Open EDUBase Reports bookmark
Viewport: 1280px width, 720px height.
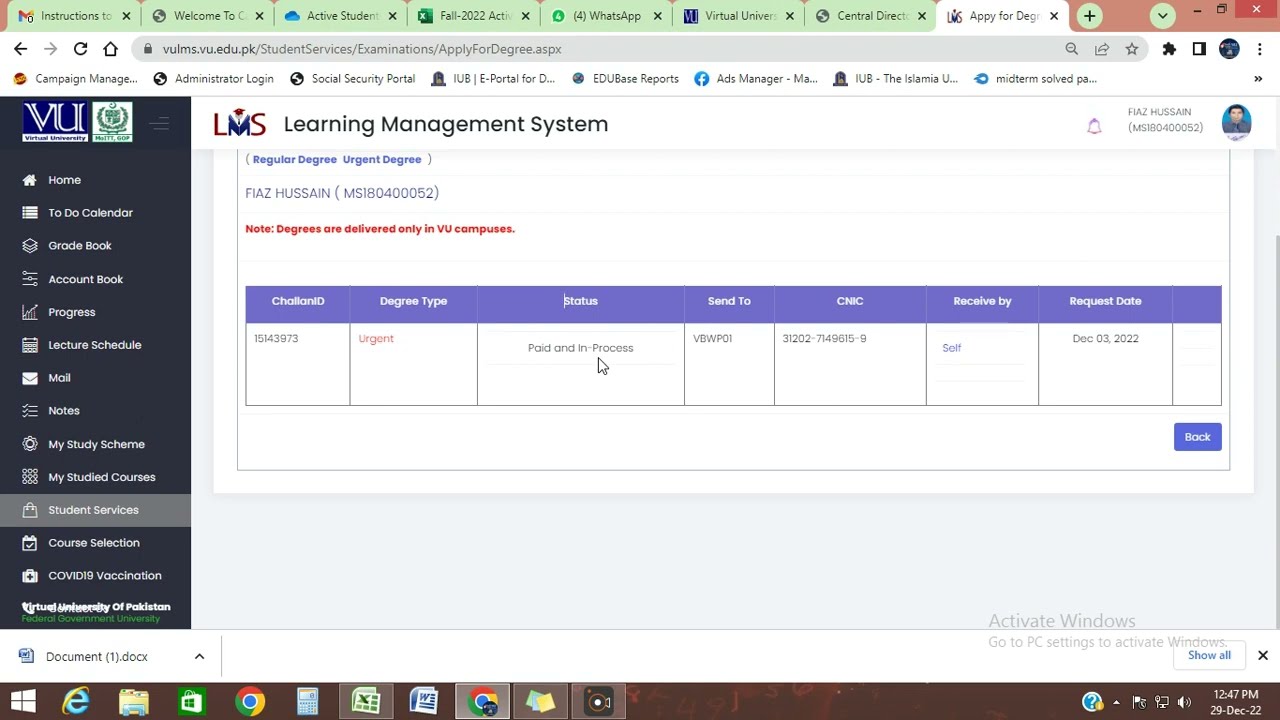tap(625, 79)
